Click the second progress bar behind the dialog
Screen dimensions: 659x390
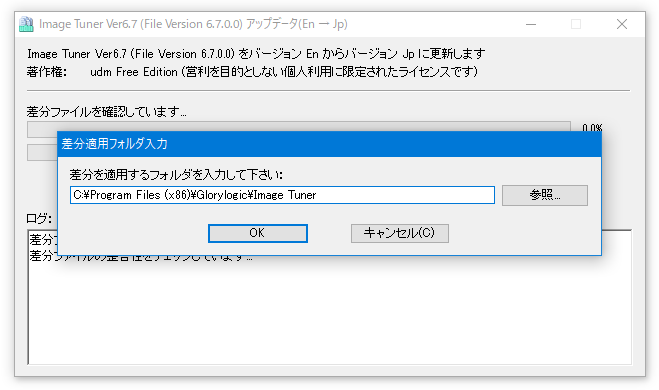(x=42, y=153)
